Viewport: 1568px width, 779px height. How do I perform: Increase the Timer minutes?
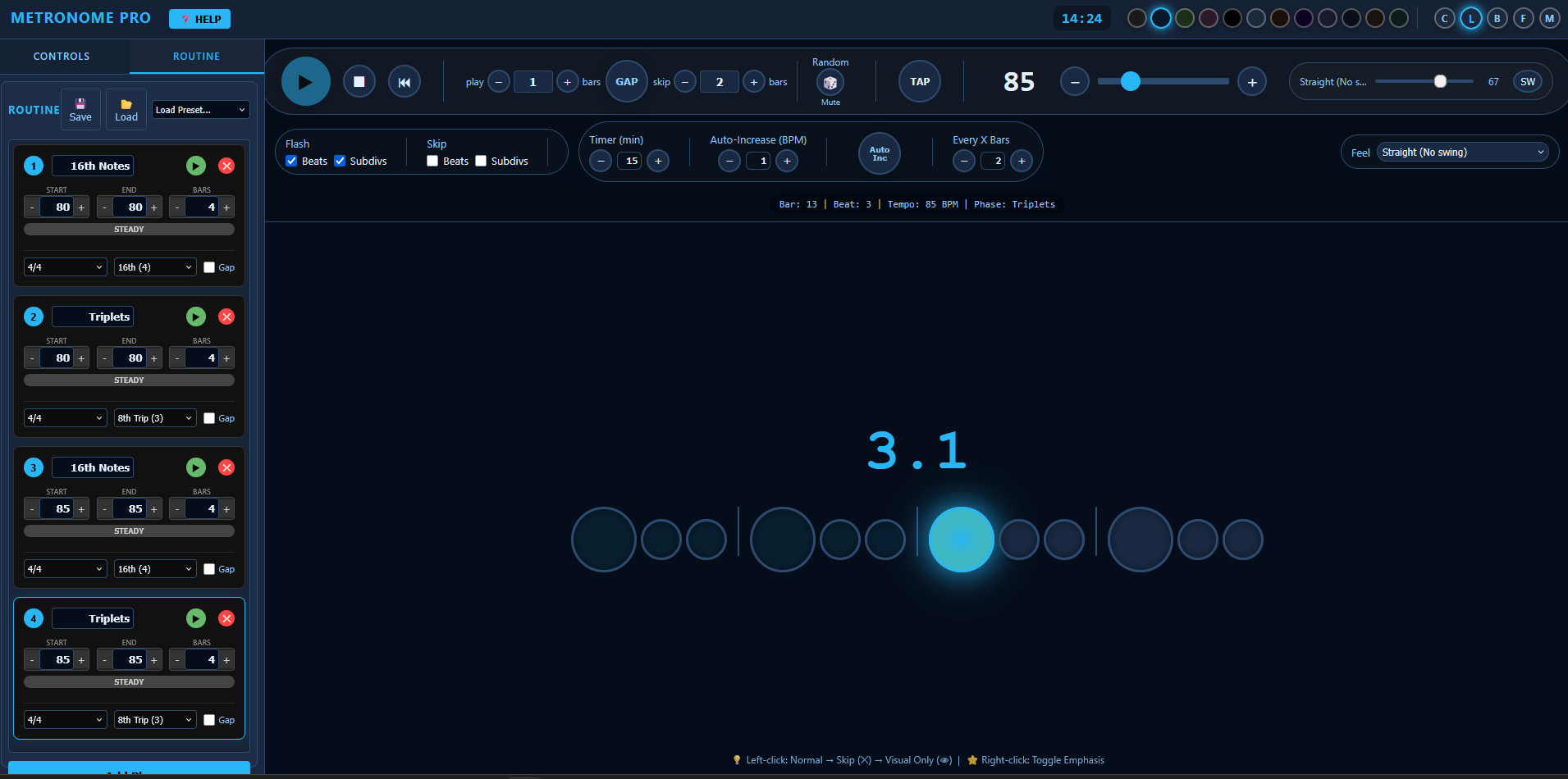click(658, 161)
